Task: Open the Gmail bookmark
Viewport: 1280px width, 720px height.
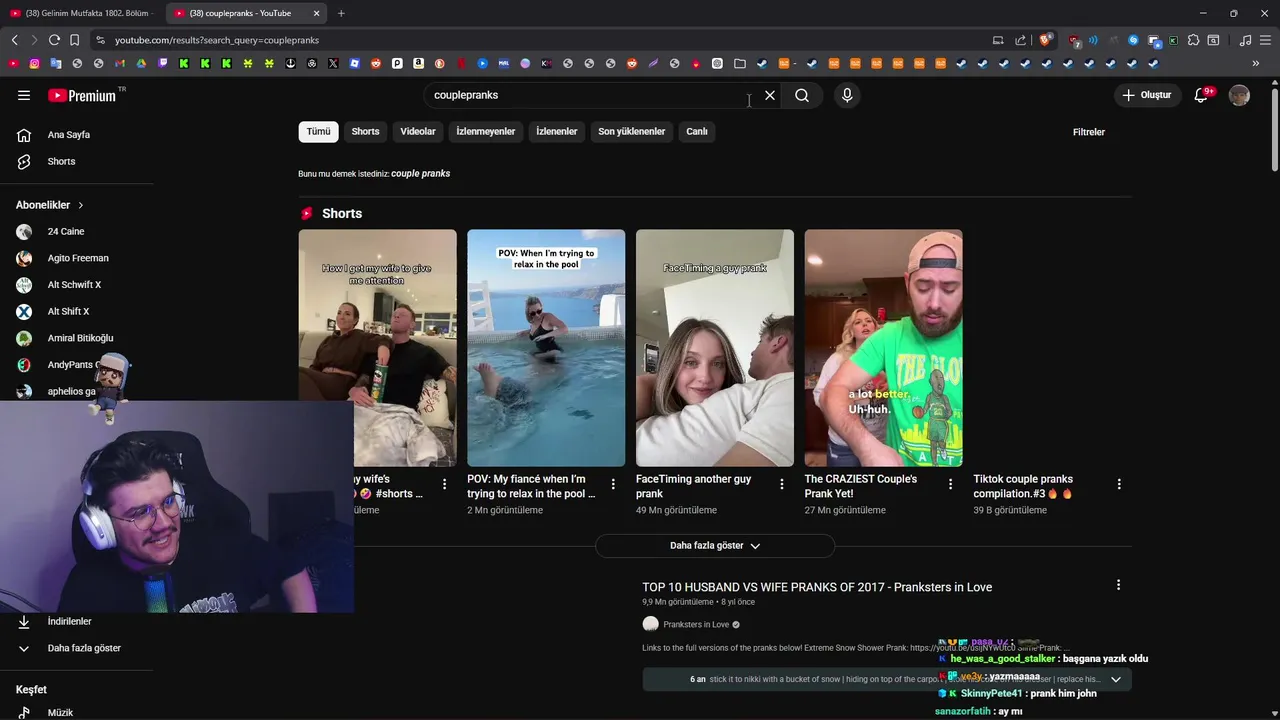Action: click(120, 63)
